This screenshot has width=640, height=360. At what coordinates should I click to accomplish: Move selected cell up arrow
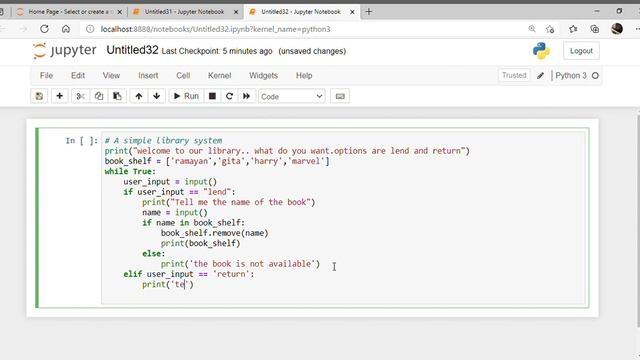pyautogui.click(x=139, y=96)
